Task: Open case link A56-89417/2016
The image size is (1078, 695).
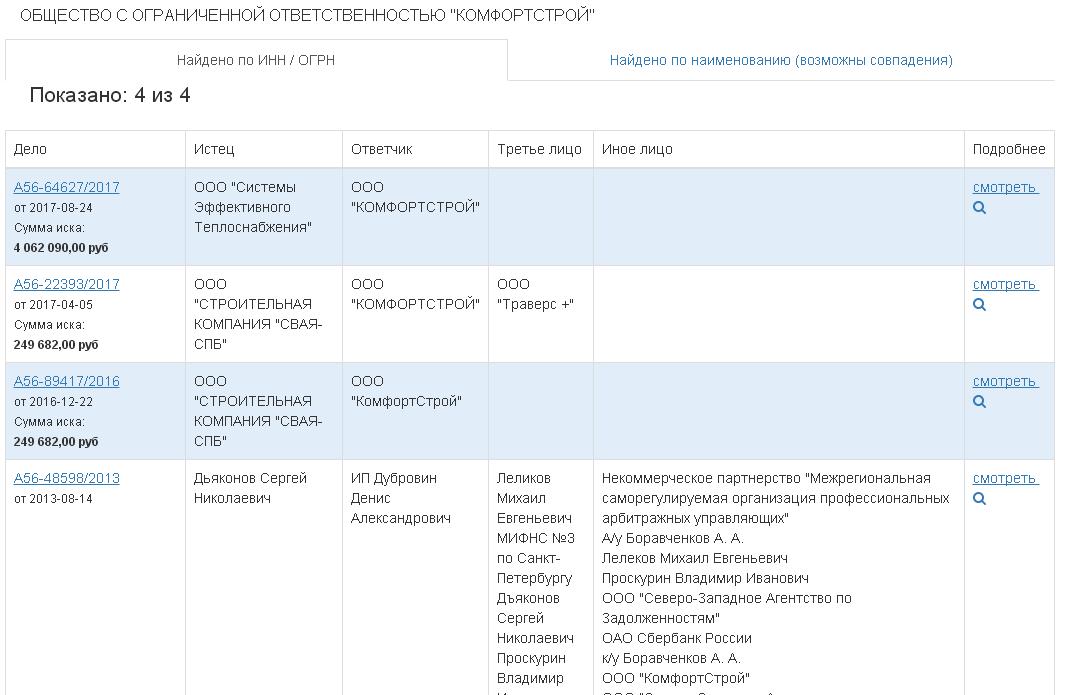Action: 67,381
